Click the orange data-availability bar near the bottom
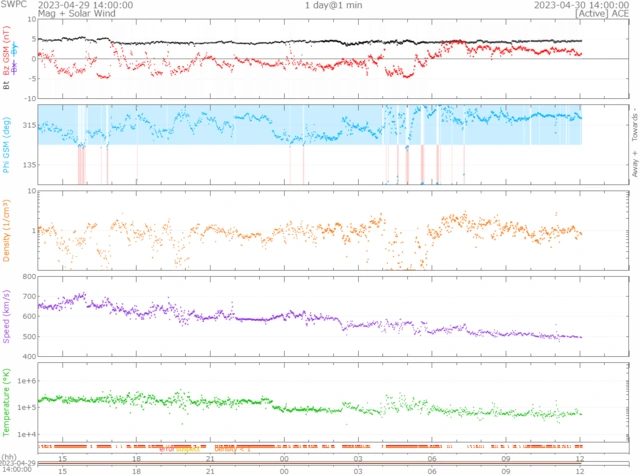640x475 pixels. (x=300, y=445)
